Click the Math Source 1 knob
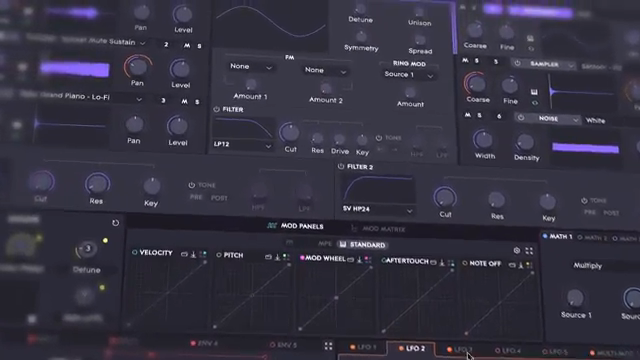Screen dimensions: 640x360 (x=575, y=298)
